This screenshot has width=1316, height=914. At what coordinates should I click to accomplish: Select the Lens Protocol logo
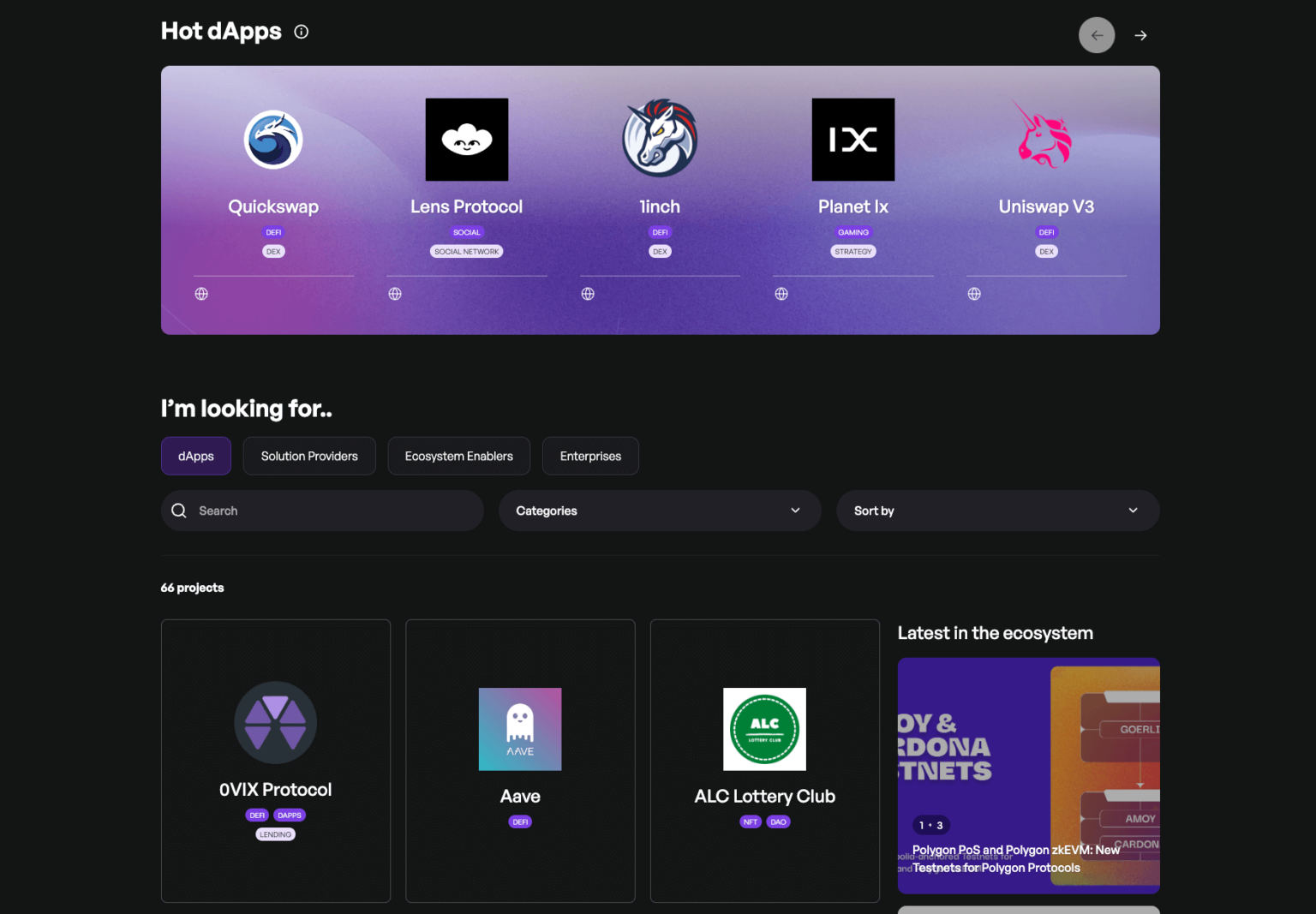[x=466, y=139]
